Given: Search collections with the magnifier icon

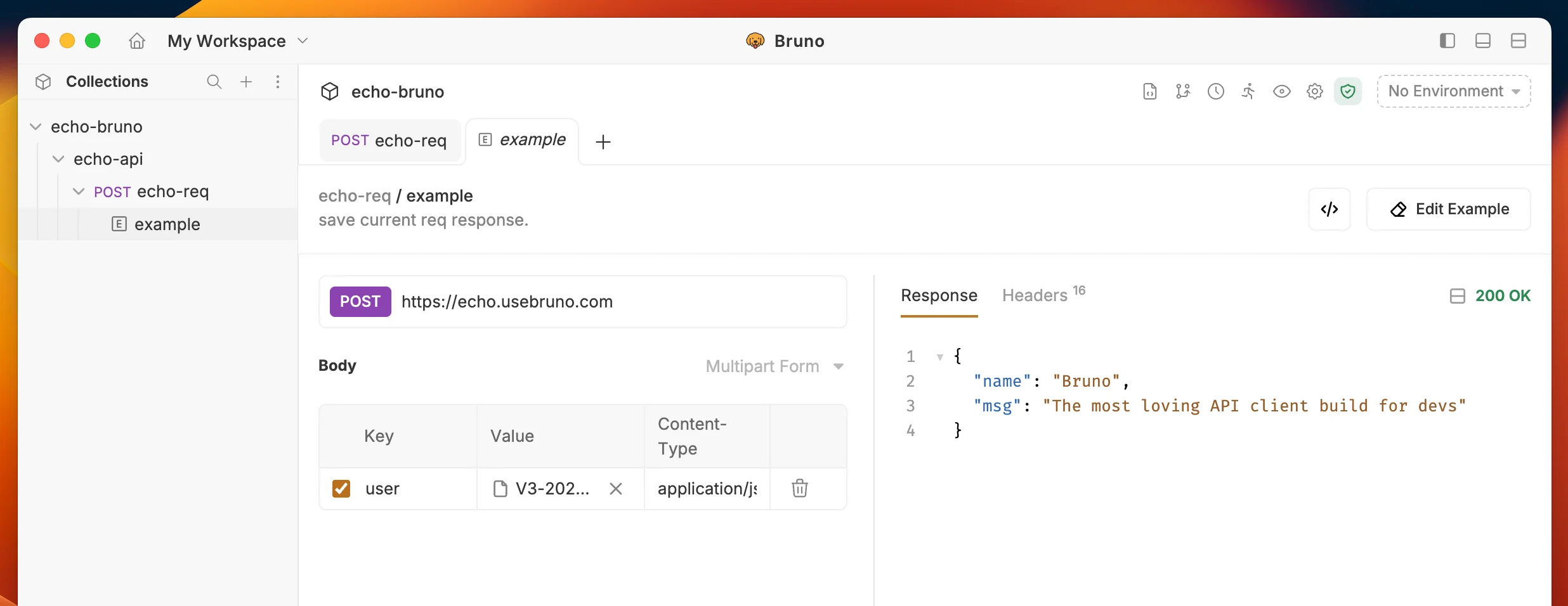Looking at the screenshot, I should click(x=214, y=82).
